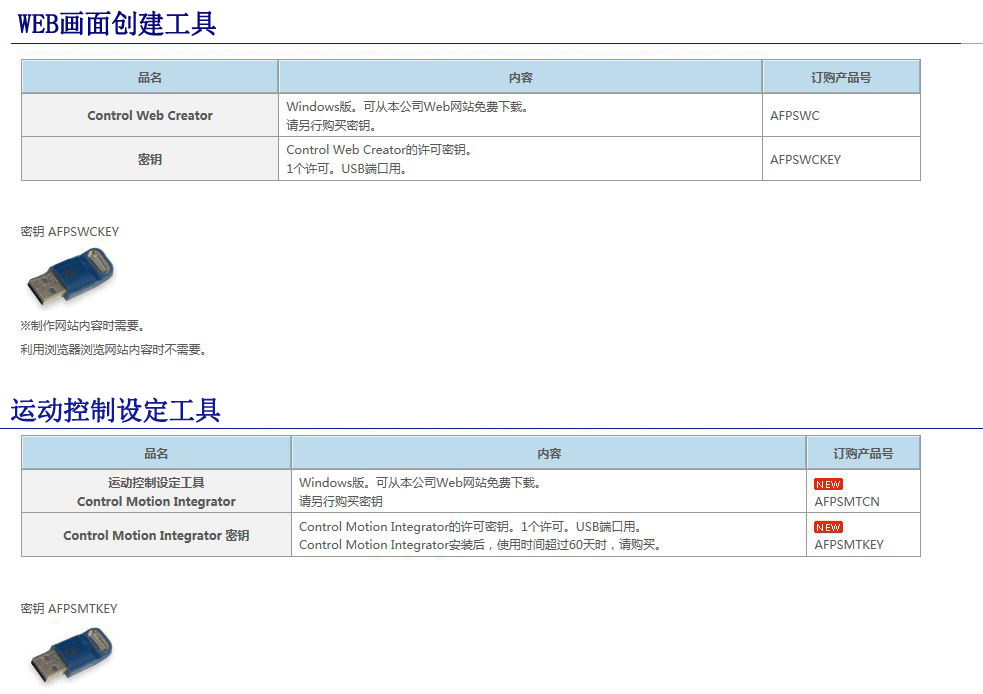Click the WEB画面创建工具 section heading
Viewport: 983px width, 694px height.
(x=117, y=24)
